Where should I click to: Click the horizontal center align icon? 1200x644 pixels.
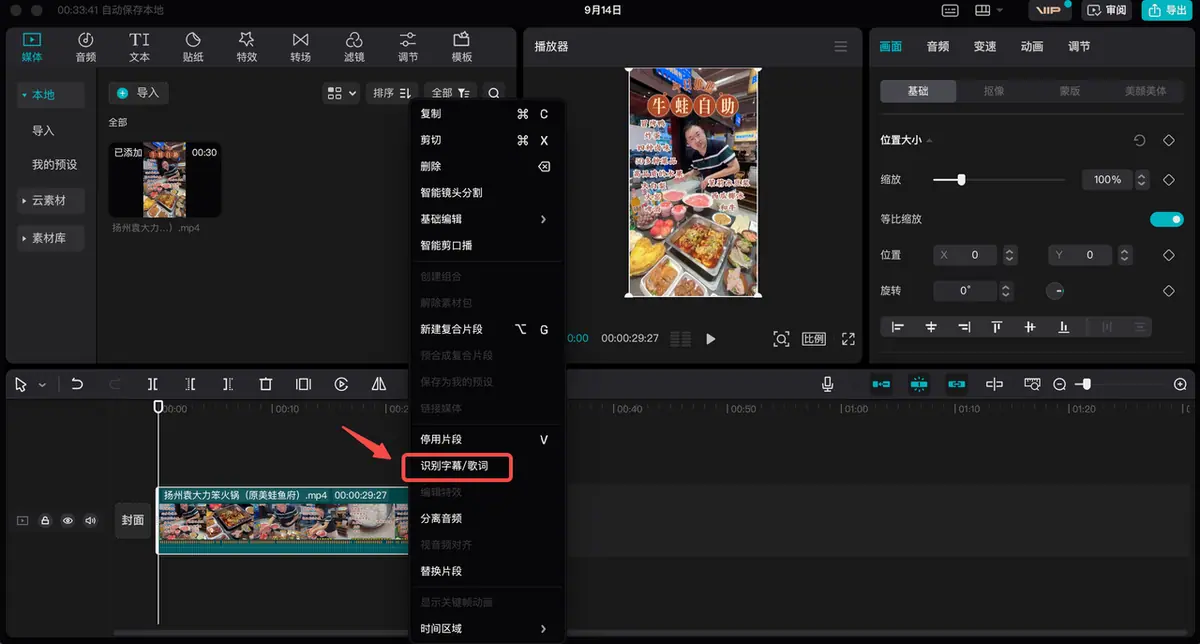pyautogui.click(x=931, y=327)
